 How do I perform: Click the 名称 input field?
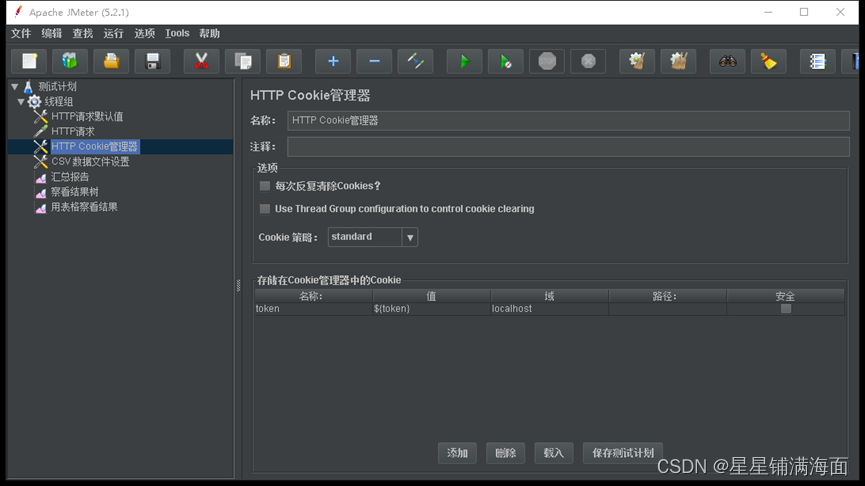coord(568,121)
